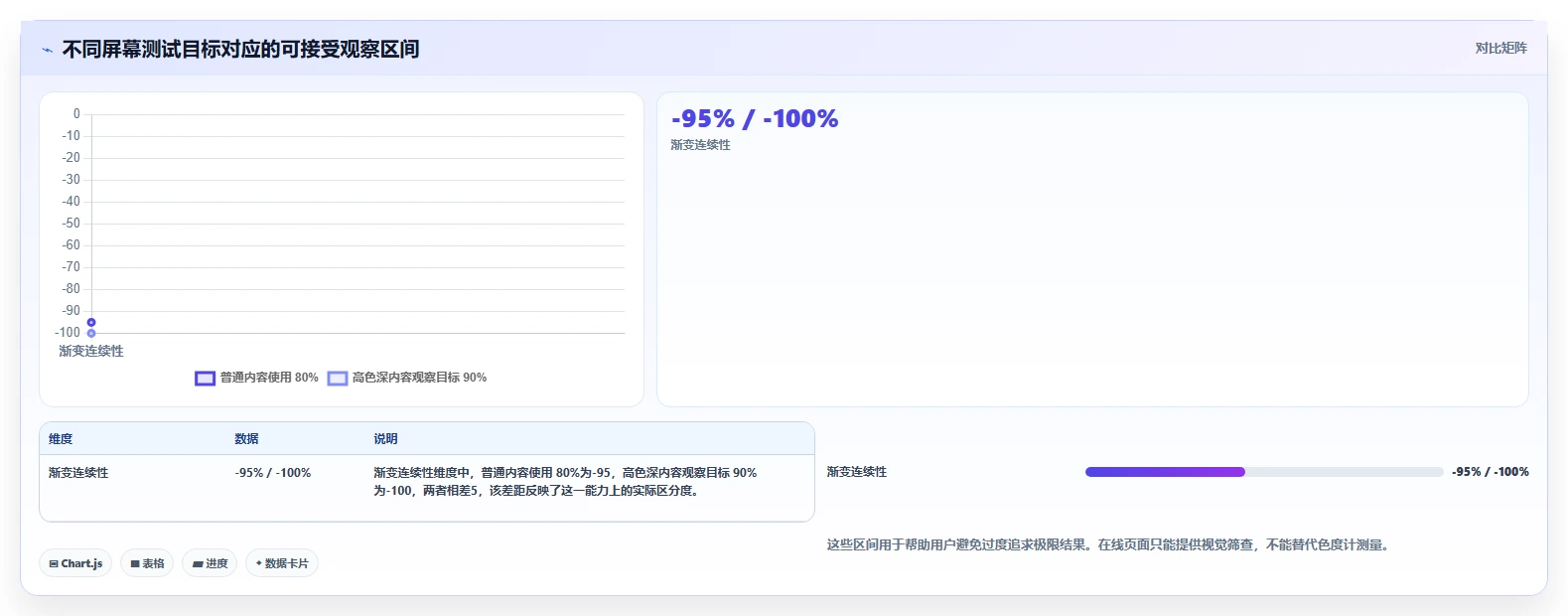This screenshot has height=616, width=1568.
Task: Click the x-axis label 渐变连续性 under chart
Action: (x=91, y=351)
